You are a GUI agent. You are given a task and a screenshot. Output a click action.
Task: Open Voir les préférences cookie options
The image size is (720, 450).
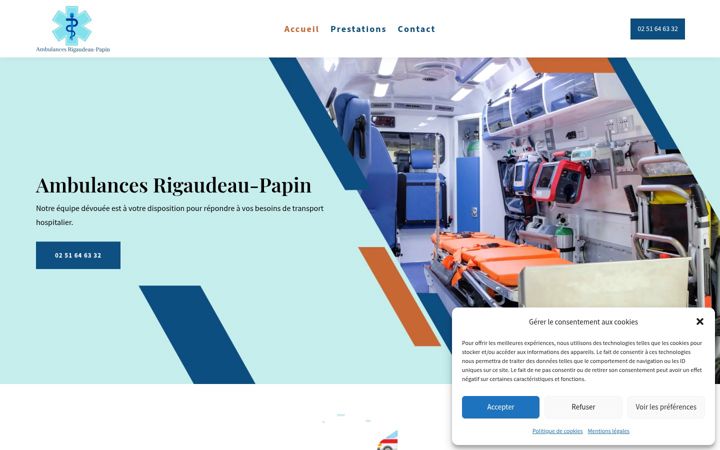tap(666, 407)
